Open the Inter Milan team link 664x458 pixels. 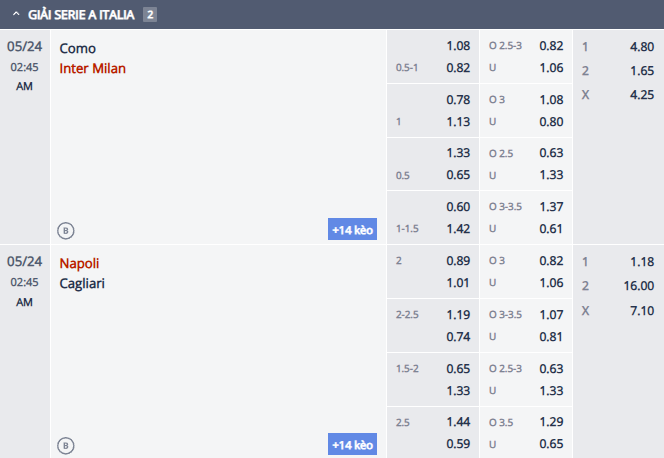pos(92,69)
